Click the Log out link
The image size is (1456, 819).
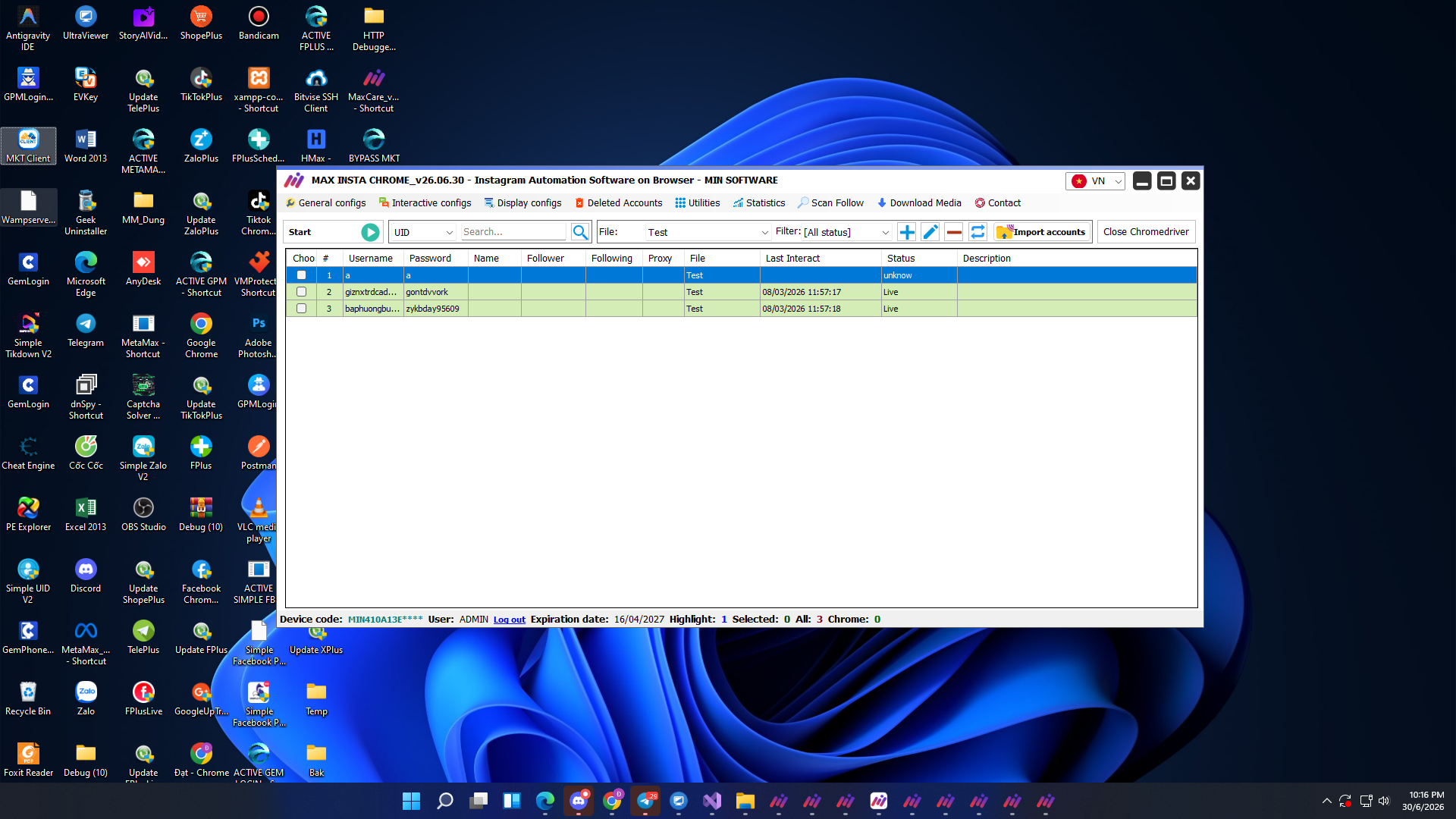[x=510, y=620]
